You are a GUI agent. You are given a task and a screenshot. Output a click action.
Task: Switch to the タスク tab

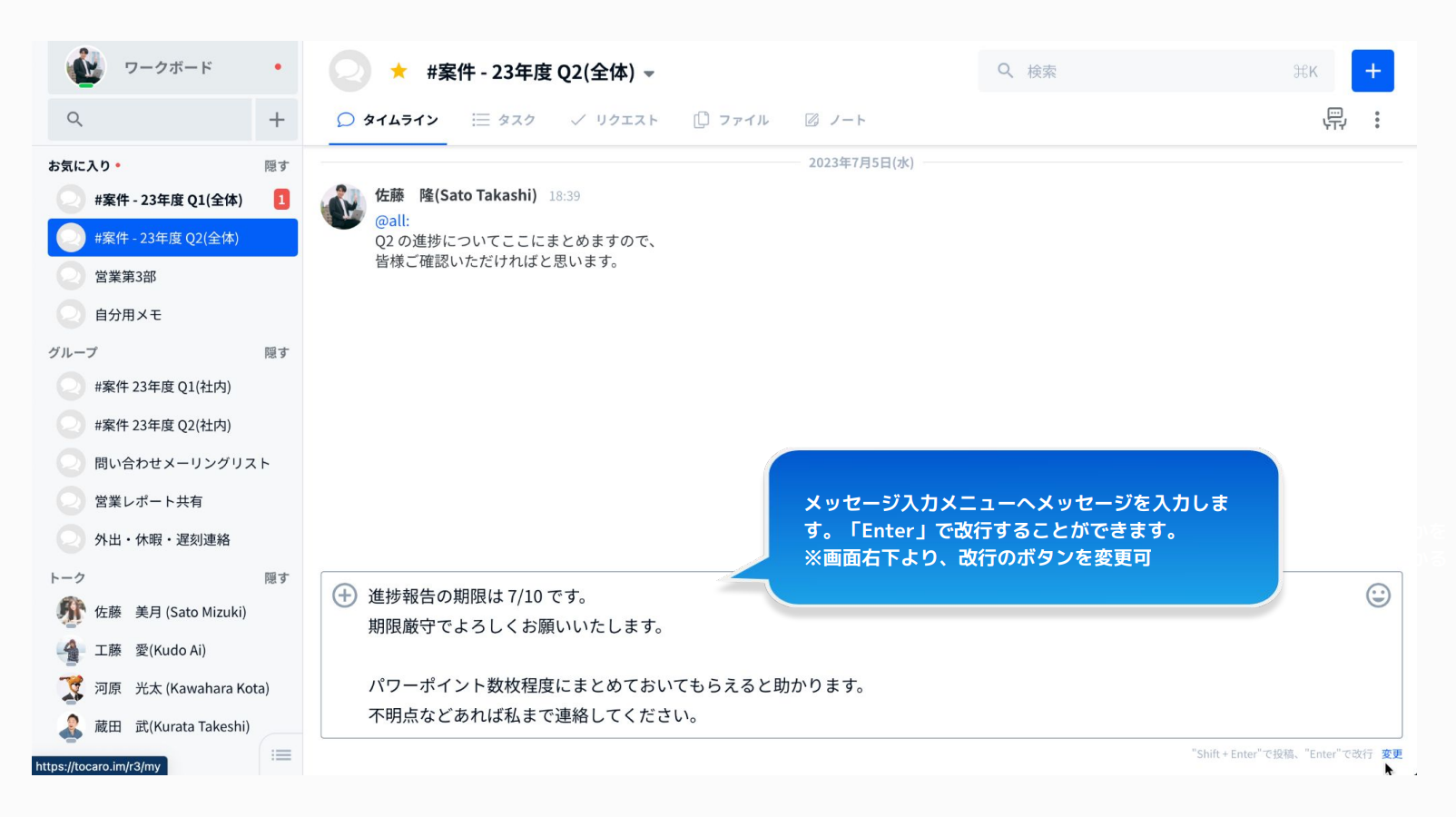pyautogui.click(x=504, y=120)
